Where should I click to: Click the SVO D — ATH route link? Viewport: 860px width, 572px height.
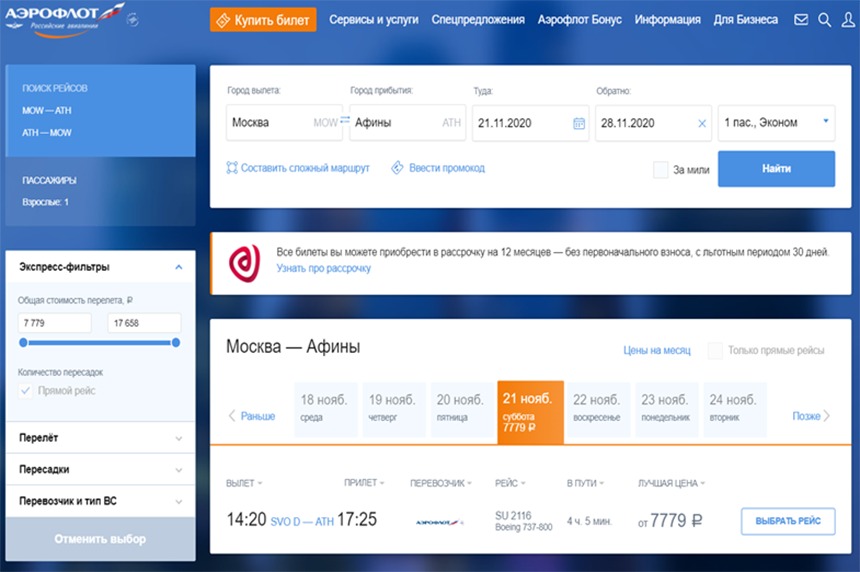pyautogui.click(x=302, y=522)
